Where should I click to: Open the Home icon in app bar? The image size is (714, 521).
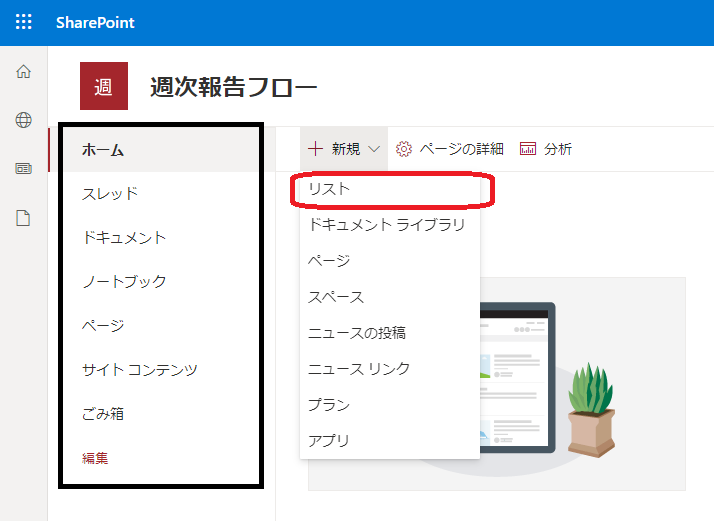click(x=23, y=72)
